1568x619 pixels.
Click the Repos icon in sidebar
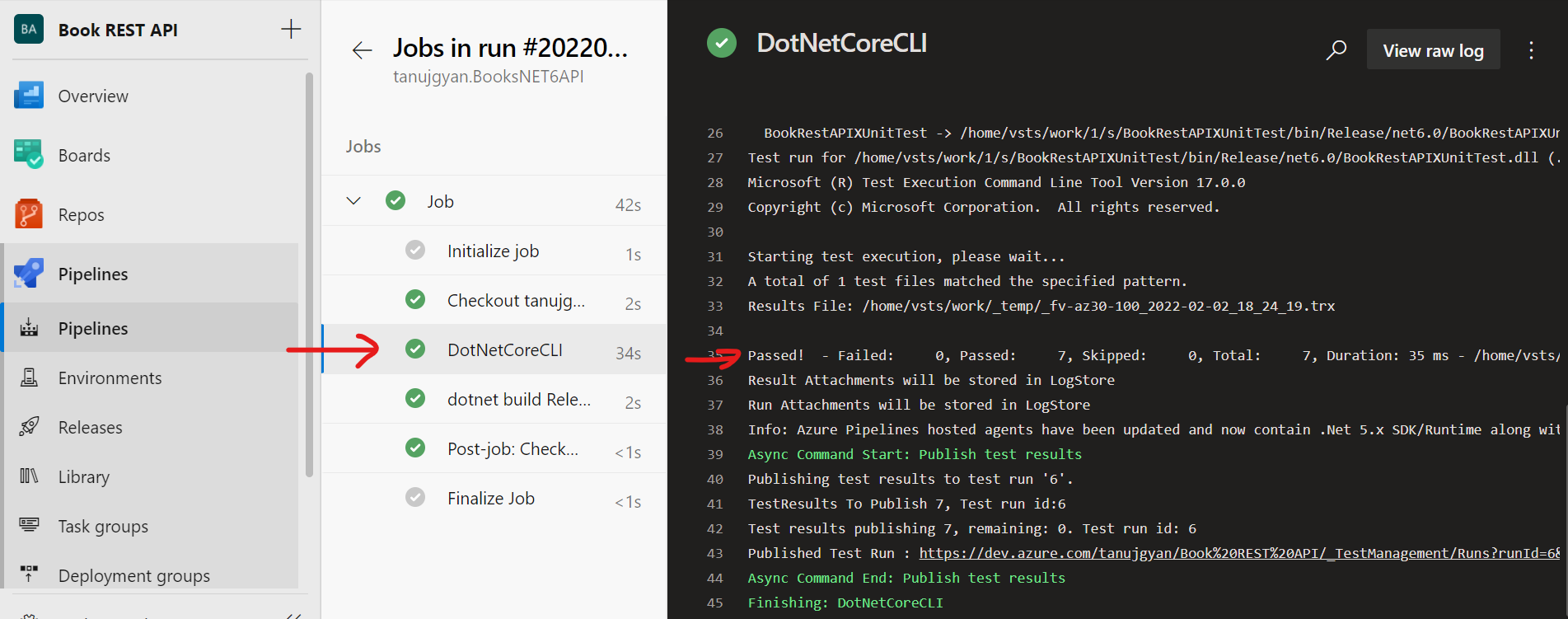[x=29, y=214]
